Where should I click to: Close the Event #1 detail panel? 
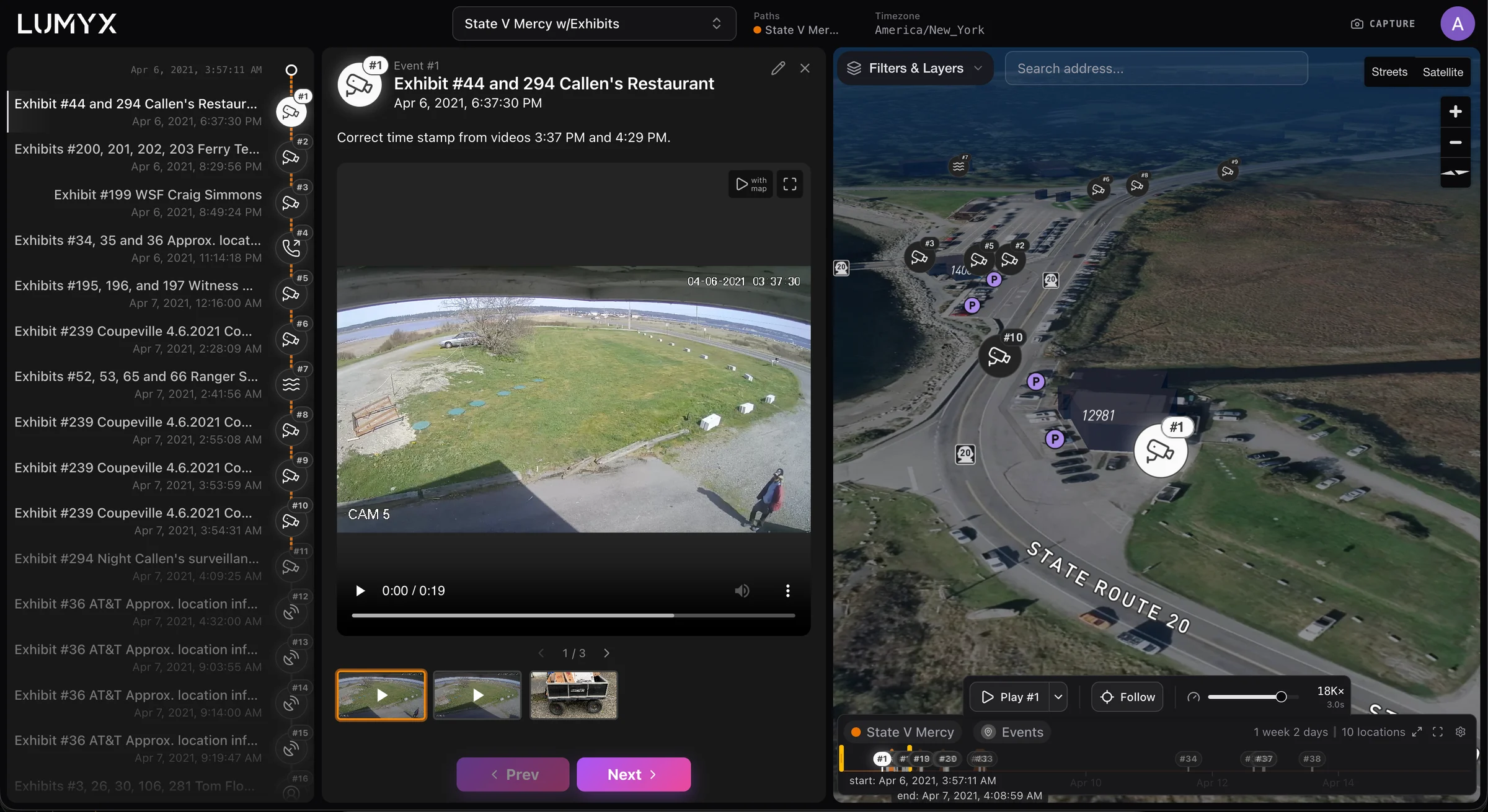pyautogui.click(x=805, y=68)
